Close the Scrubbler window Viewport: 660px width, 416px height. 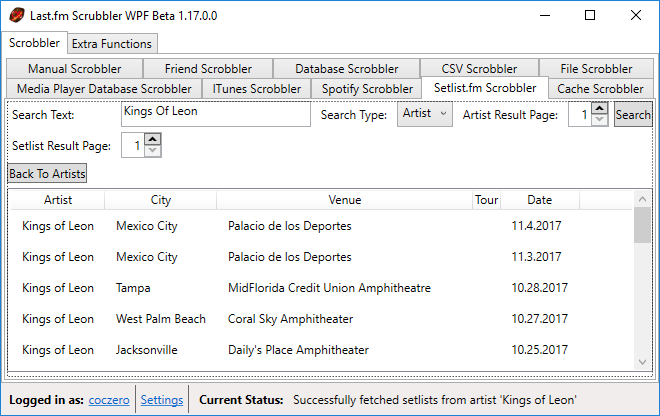[x=636, y=16]
